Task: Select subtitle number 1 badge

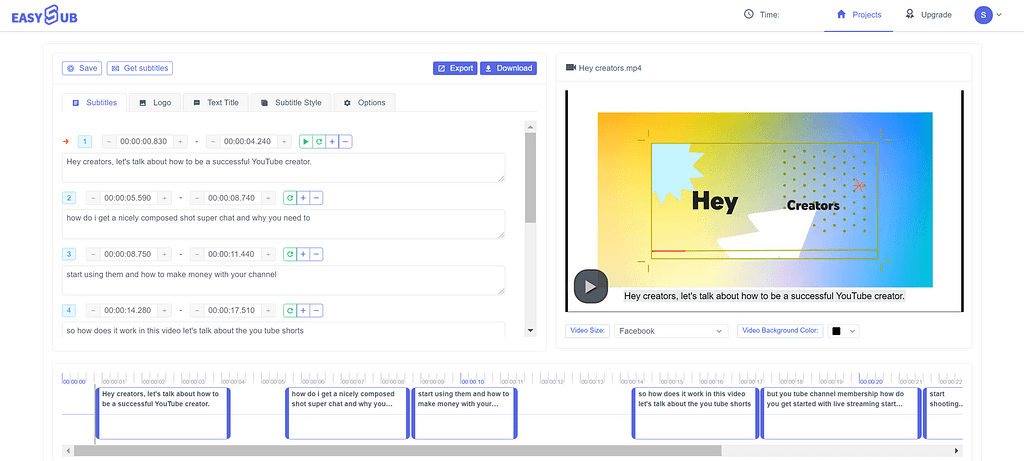Action: pos(85,142)
